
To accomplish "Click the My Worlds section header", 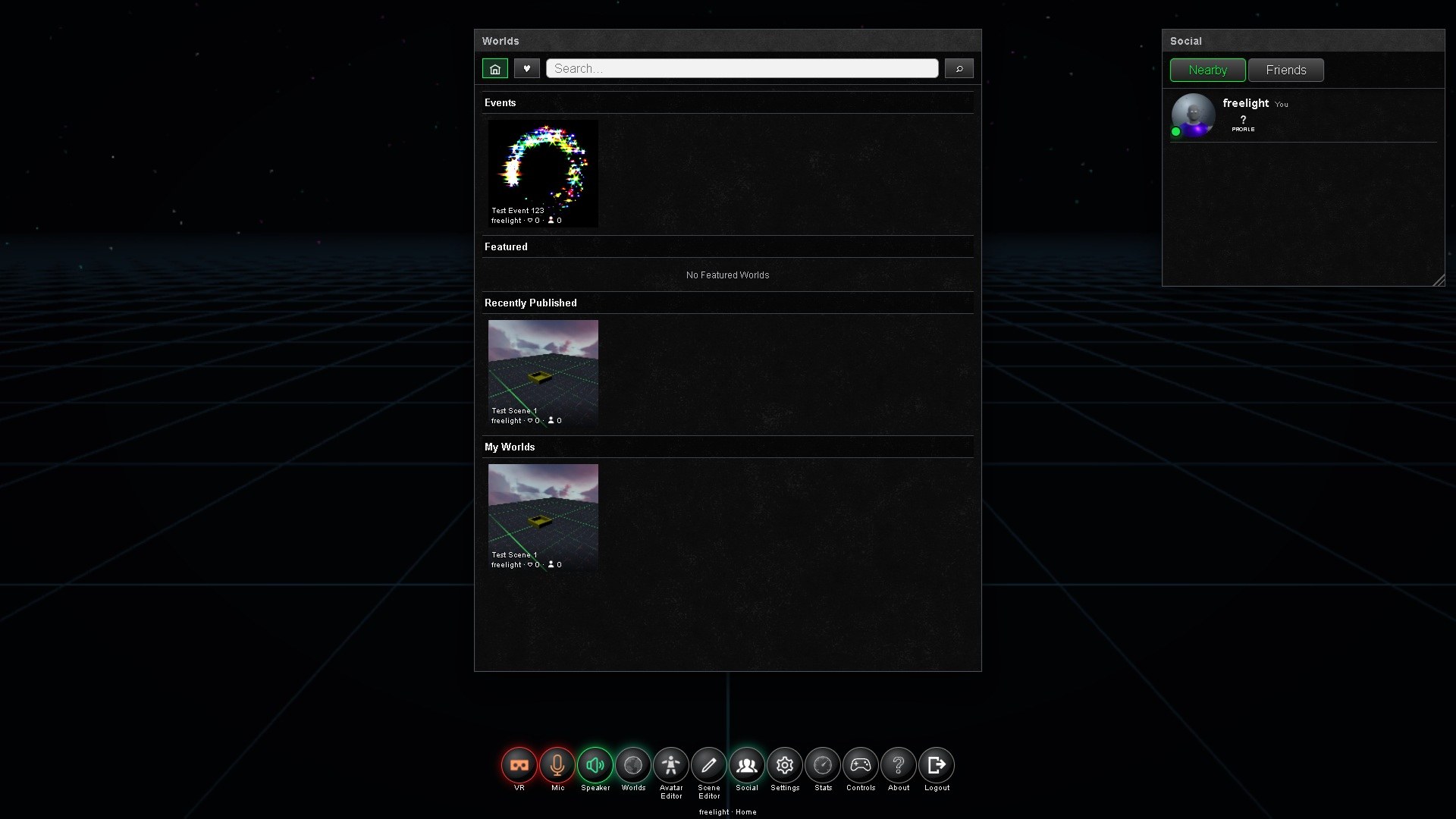I will pyautogui.click(x=728, y=447).
